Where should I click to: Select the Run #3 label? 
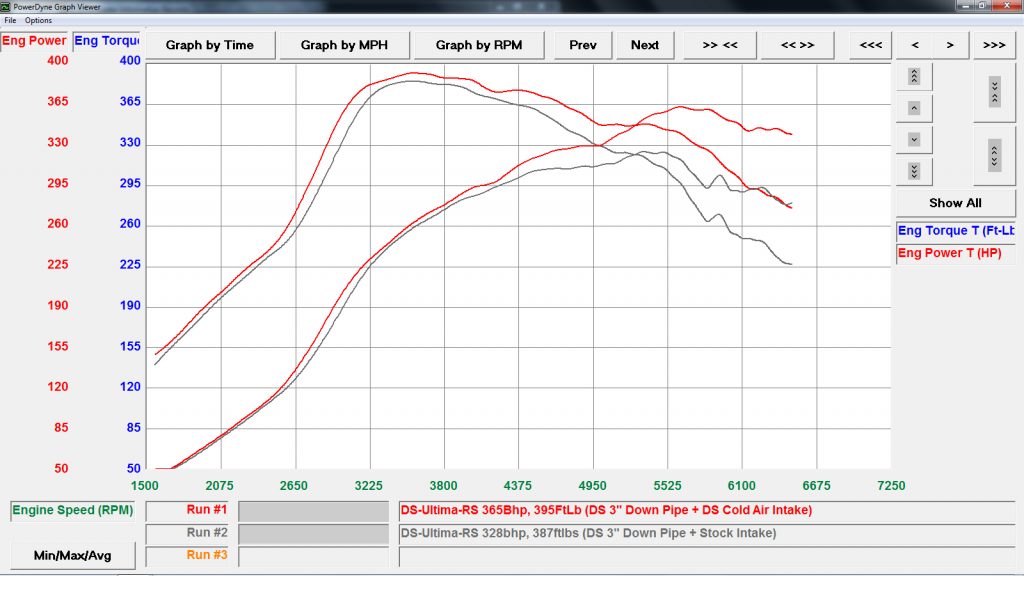187,555
